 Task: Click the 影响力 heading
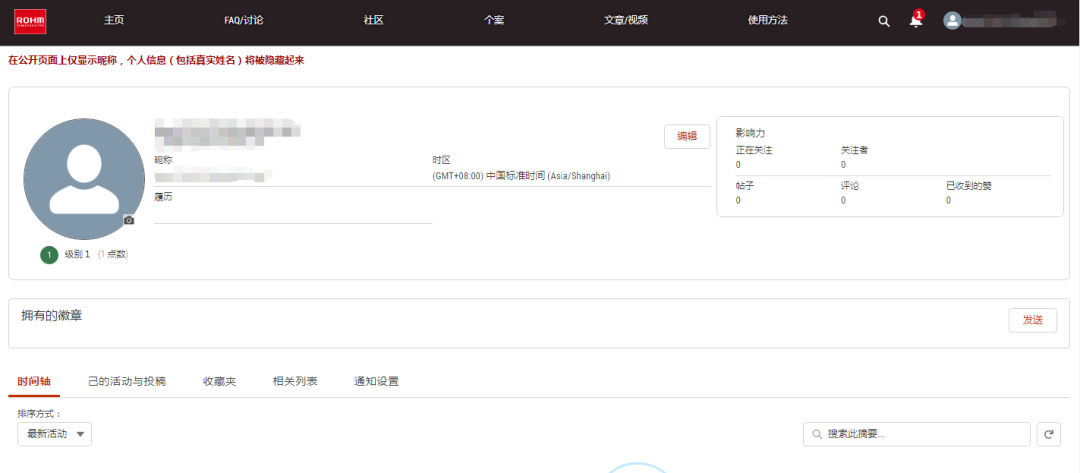tap(750, 134)
